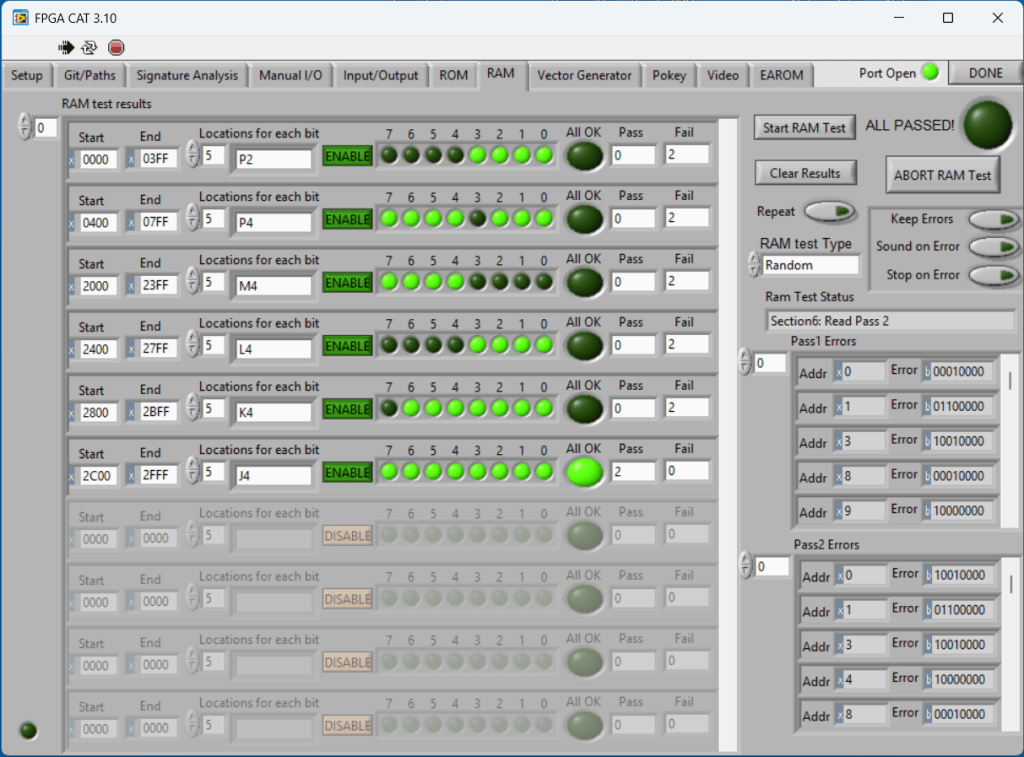Click the Pass1 Errors array index stepper
Image resolution: width=1024 pixels, height=757 pixels.
click(744, 363)
